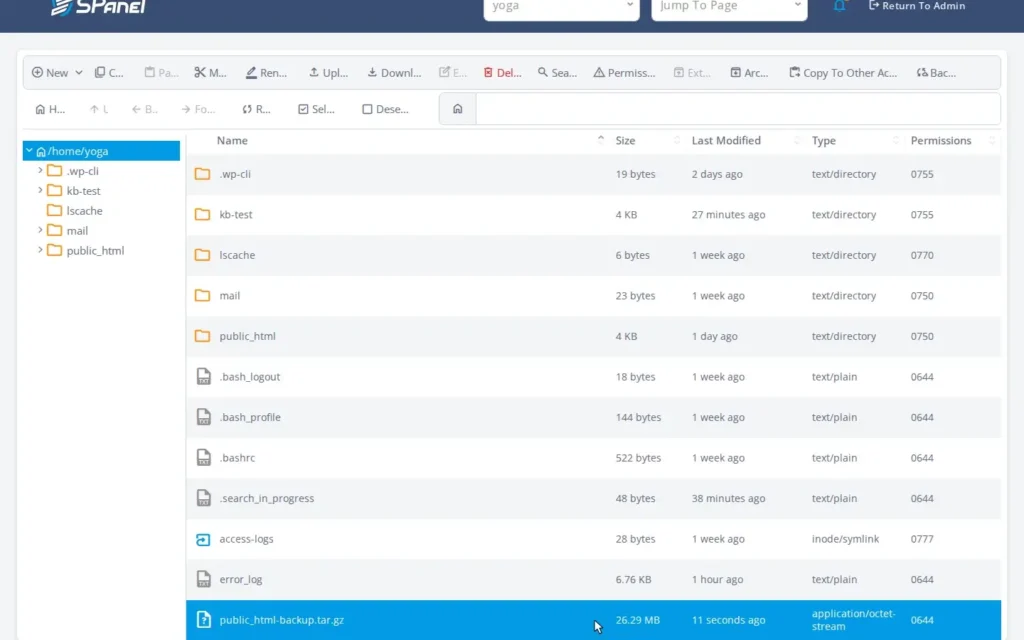Sort by Permissions column header
The height and width of the screenshot is (640, 1024).
coord(941,140)
